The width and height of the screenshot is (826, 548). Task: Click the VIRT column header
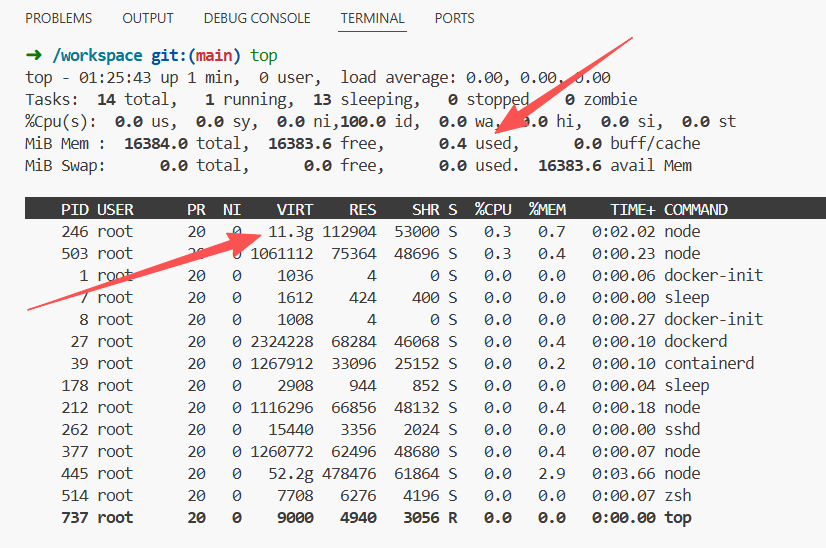[294, 210]
